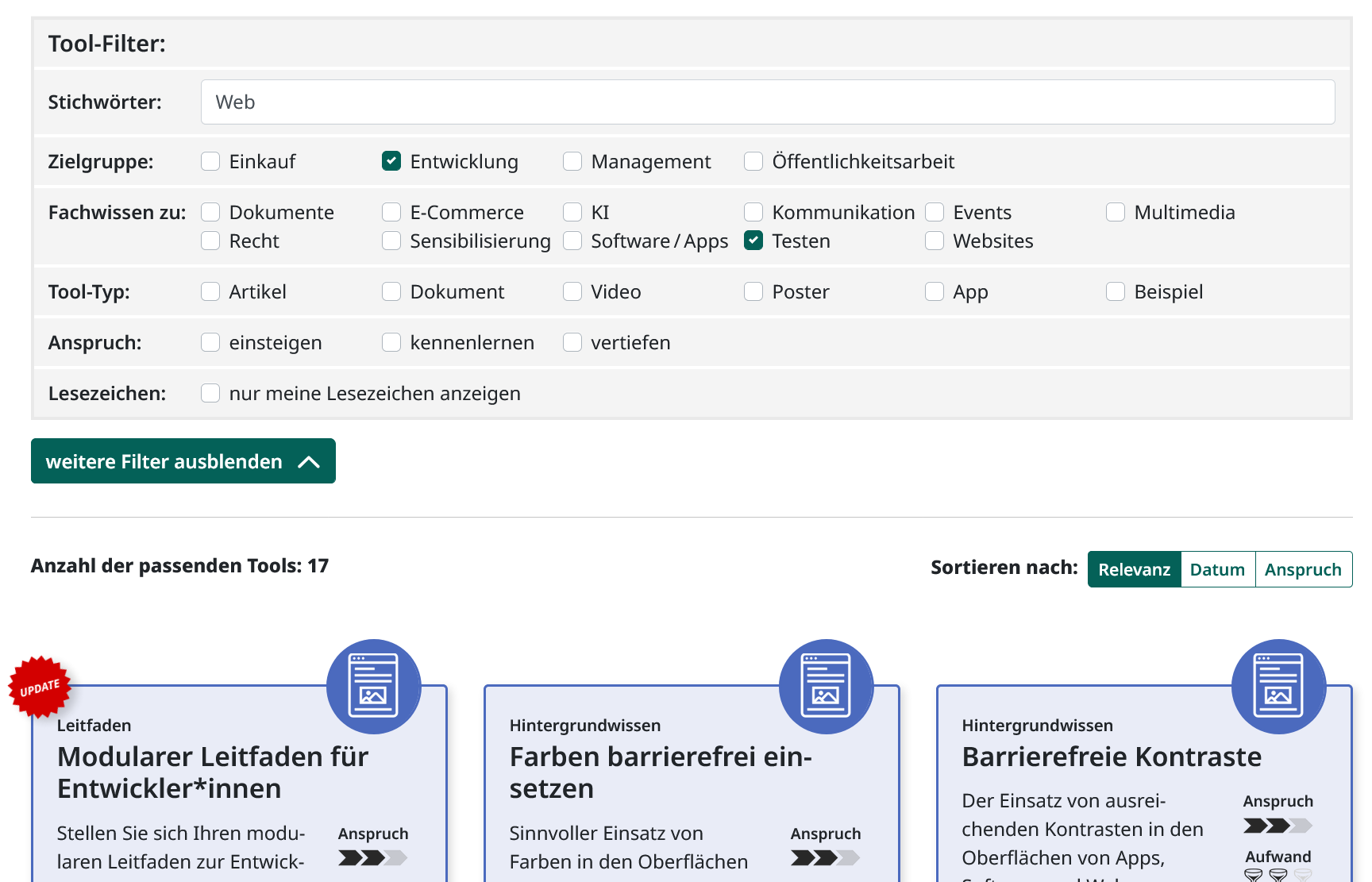Click Anspruch arrows on Barrierefreie Kontraste card
Image resolution: width=1372 pixels, height=882 pixels.
click(x=1278, y=826)
